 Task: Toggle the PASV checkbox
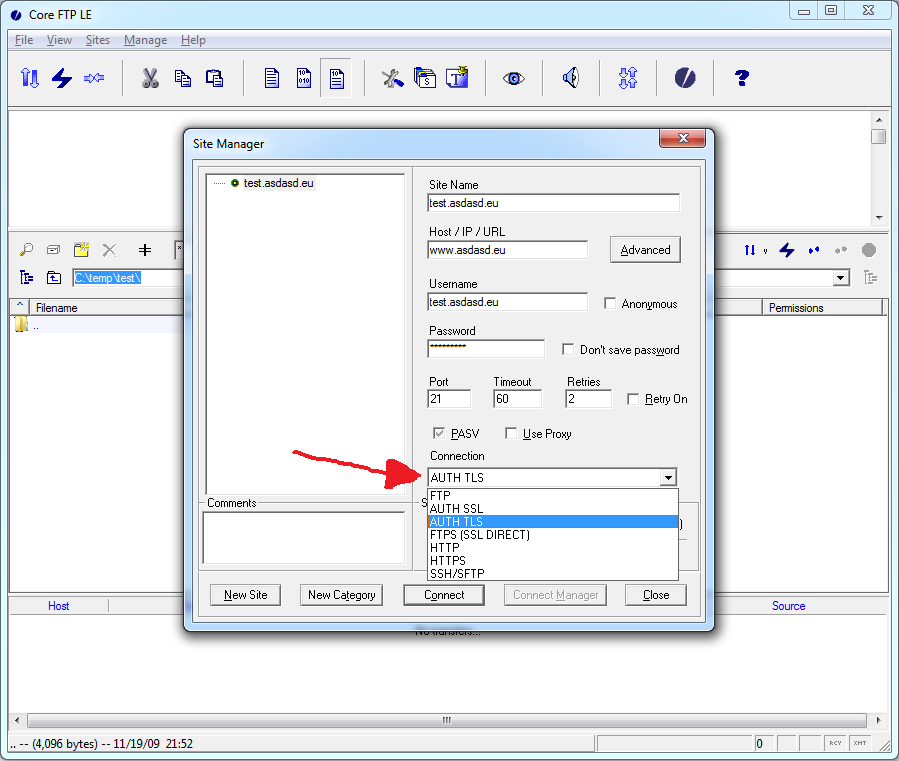pos(439,433)
